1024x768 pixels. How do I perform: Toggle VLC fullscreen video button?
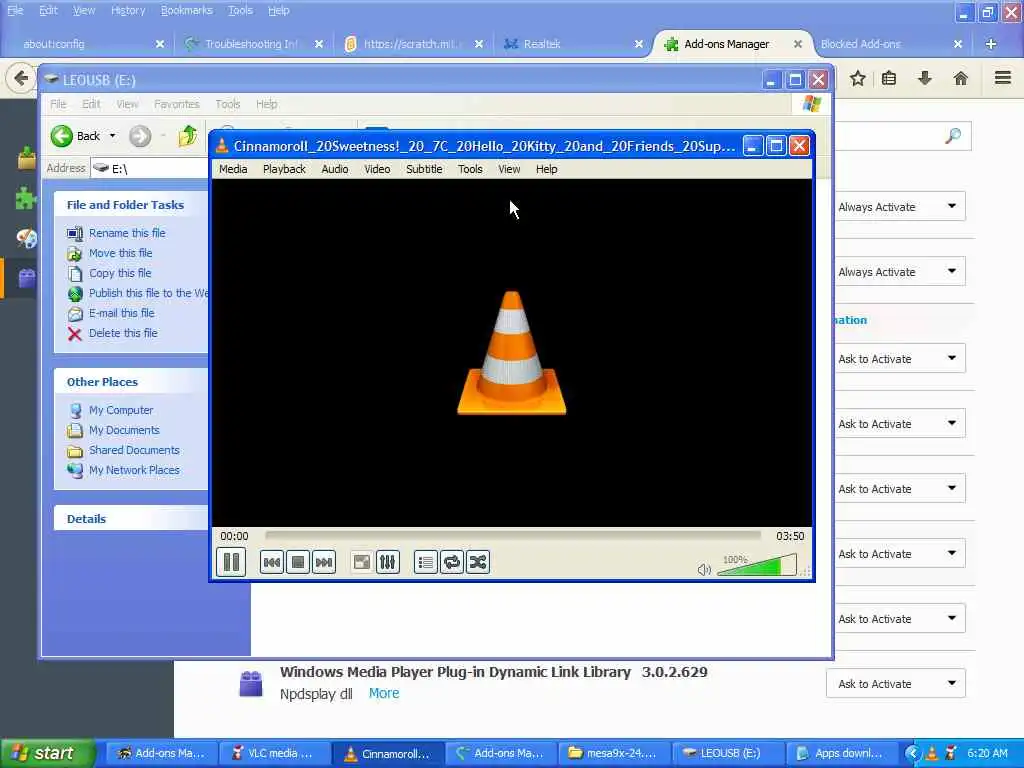361,562
